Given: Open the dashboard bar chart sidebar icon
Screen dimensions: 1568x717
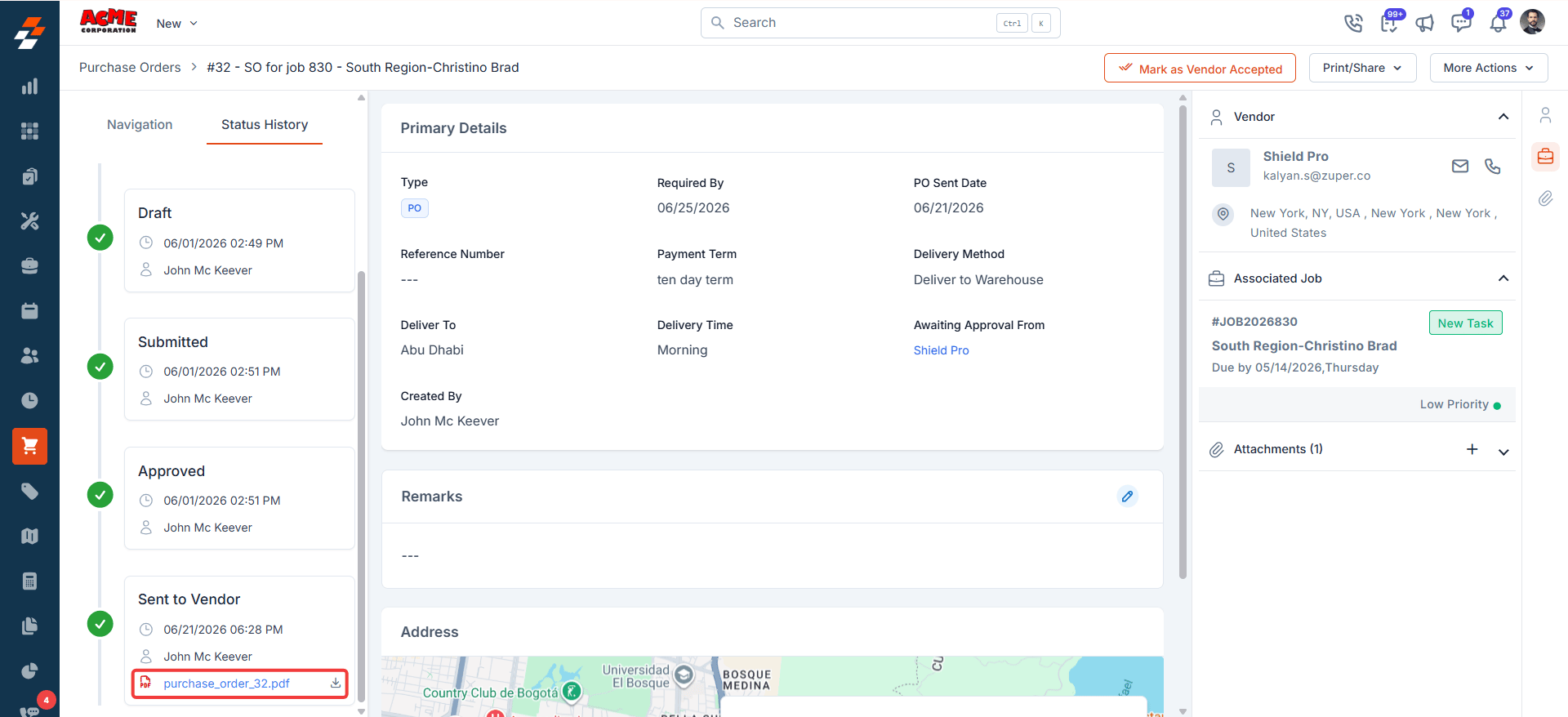Looking at the screenshot, I should pyautogui.click(x=29, y=87).
